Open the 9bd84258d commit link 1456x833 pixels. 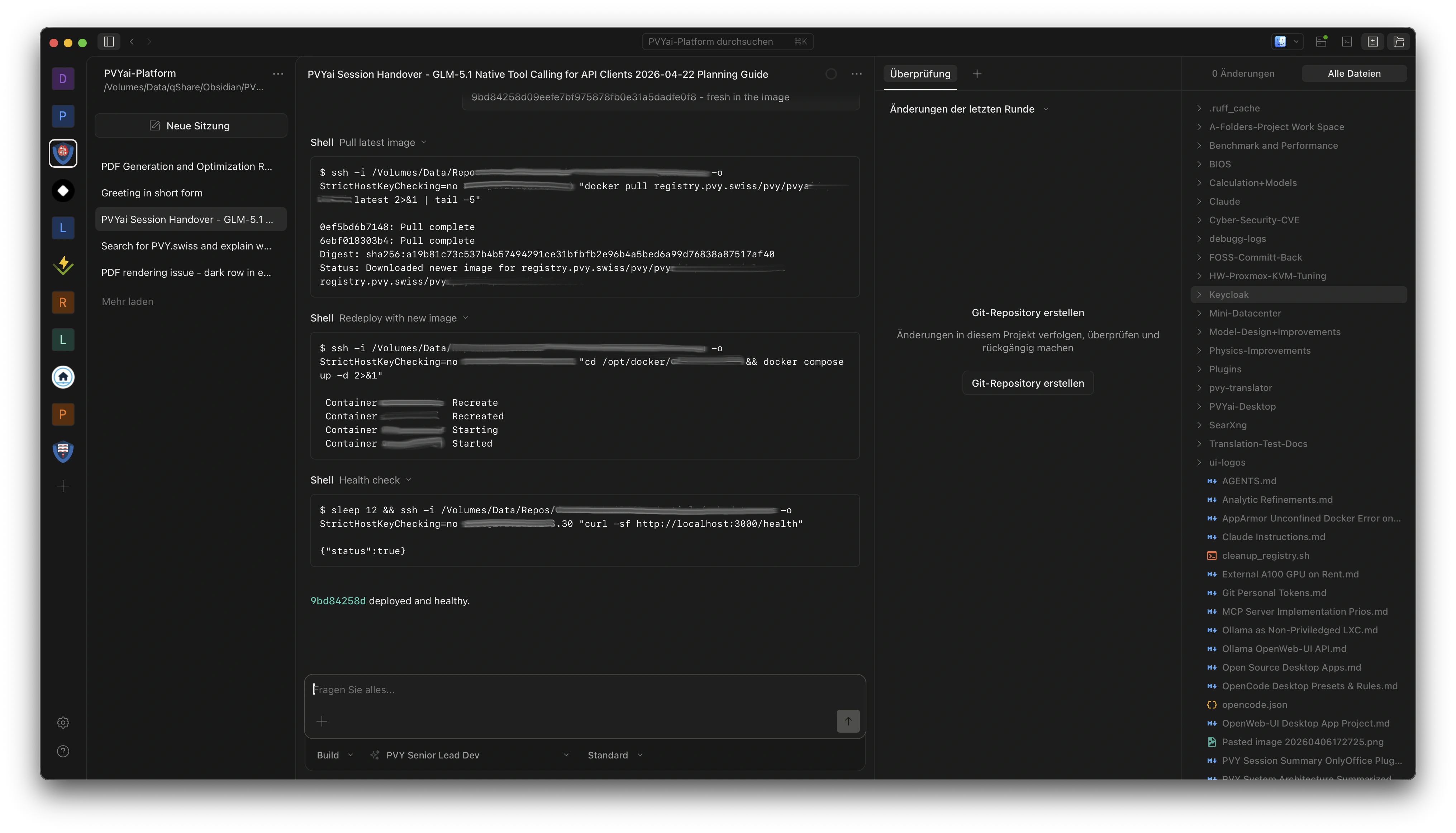338,601
